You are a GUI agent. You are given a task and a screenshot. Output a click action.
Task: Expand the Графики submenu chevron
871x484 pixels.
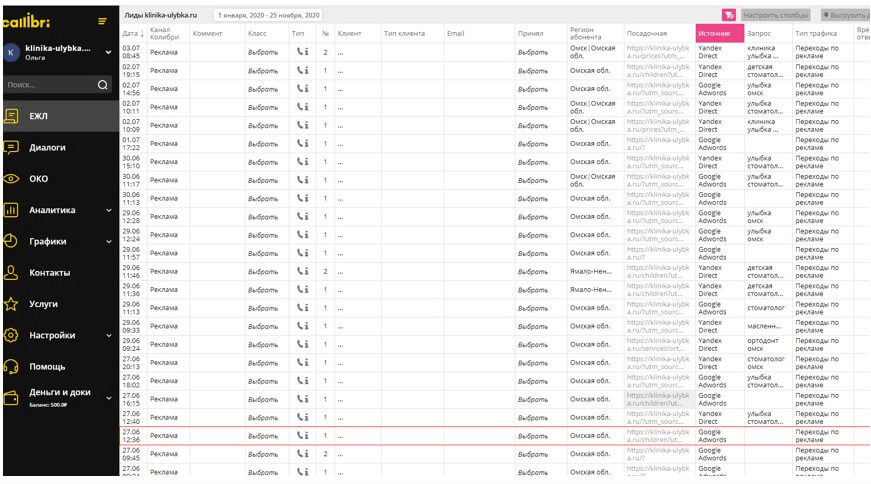(109, 241)
